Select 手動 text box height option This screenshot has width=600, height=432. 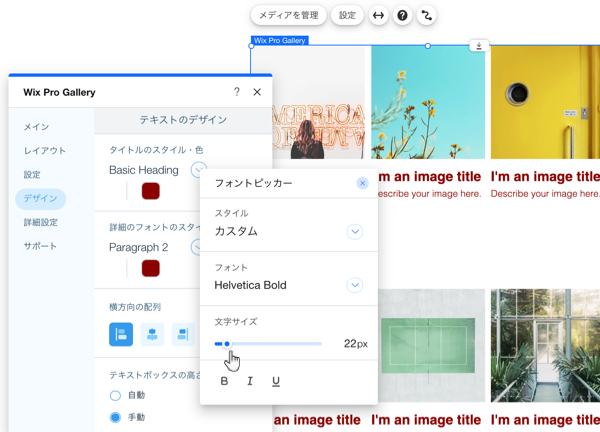pos(115,417)
